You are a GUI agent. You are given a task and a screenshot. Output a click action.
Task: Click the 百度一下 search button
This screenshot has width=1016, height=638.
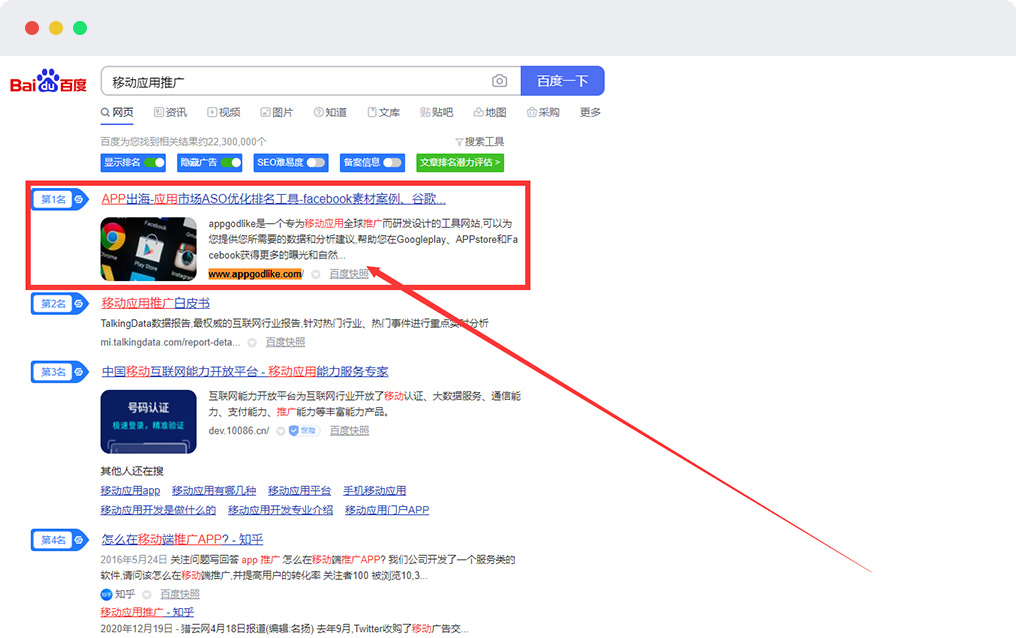tap(562, 81)
